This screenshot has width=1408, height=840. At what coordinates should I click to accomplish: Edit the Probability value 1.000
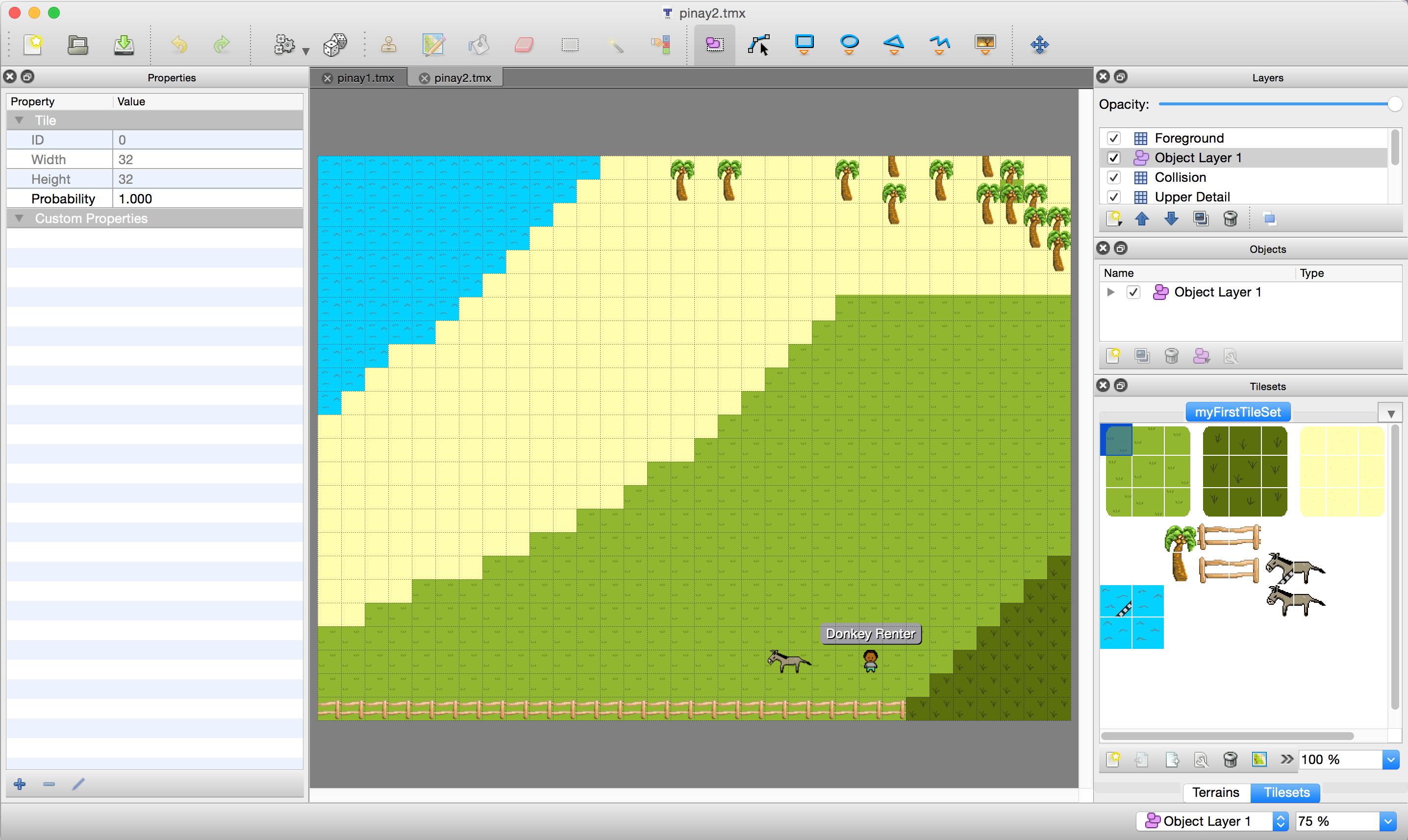[x=208, y=198]
